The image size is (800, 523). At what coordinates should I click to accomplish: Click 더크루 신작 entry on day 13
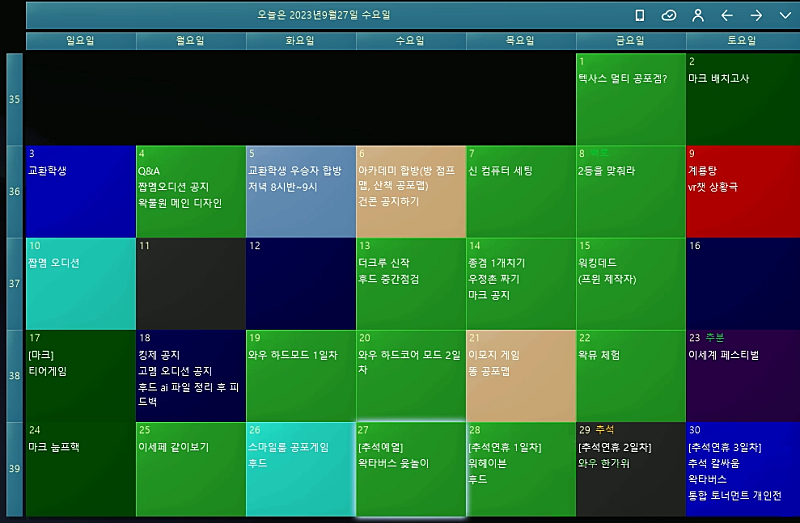click(384, 263)
